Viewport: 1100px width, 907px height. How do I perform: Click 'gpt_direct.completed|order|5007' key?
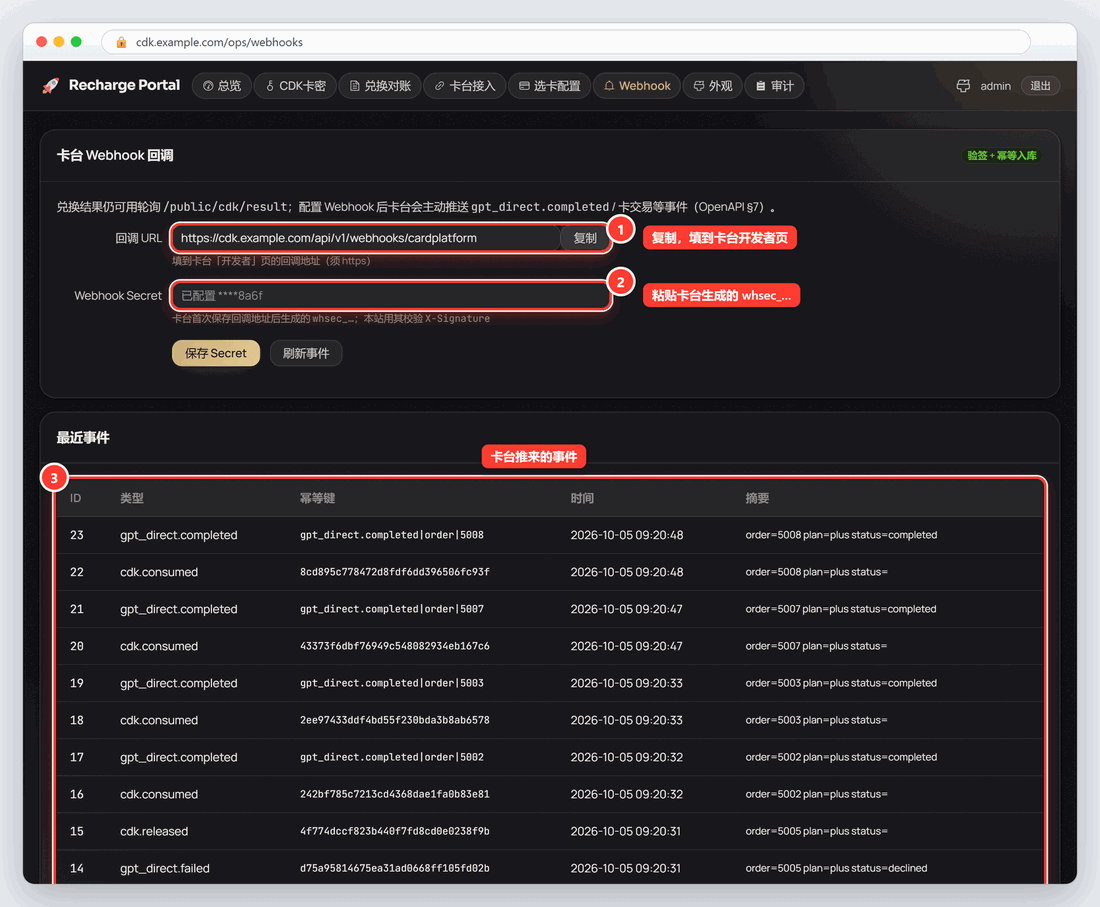coord(391,609)
